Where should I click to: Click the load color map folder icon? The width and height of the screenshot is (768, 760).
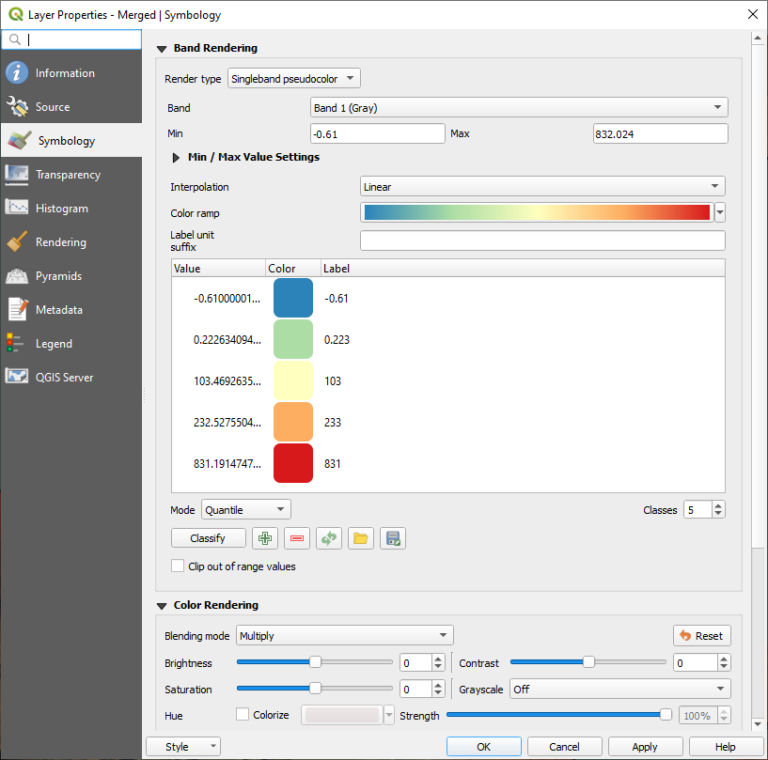click(361, 538)
